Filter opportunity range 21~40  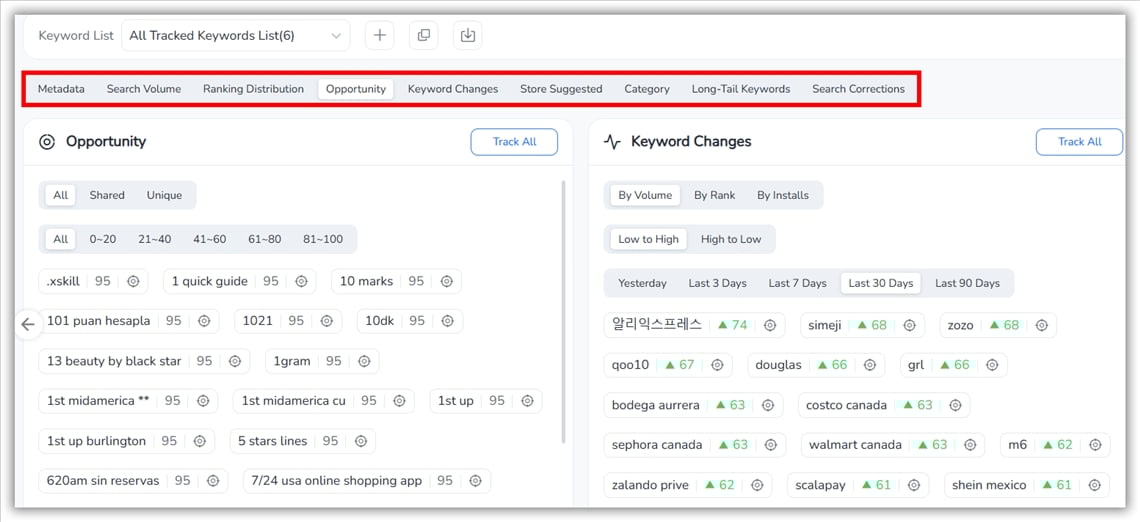(155, 239)
